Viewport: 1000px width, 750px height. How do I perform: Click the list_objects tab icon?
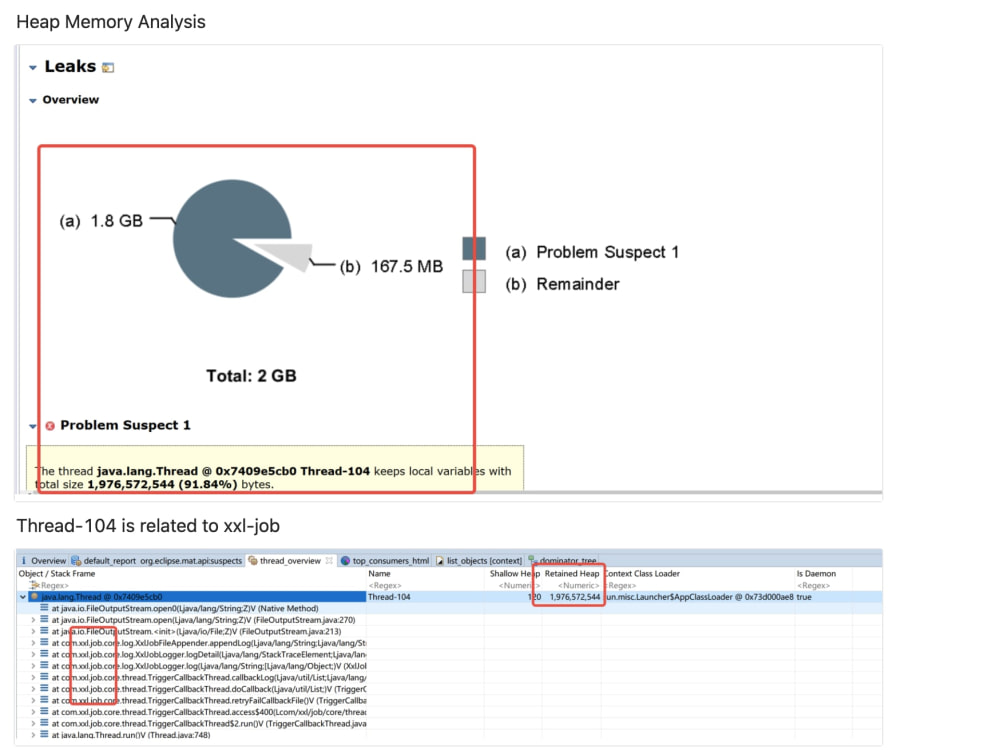pos(439,561)
